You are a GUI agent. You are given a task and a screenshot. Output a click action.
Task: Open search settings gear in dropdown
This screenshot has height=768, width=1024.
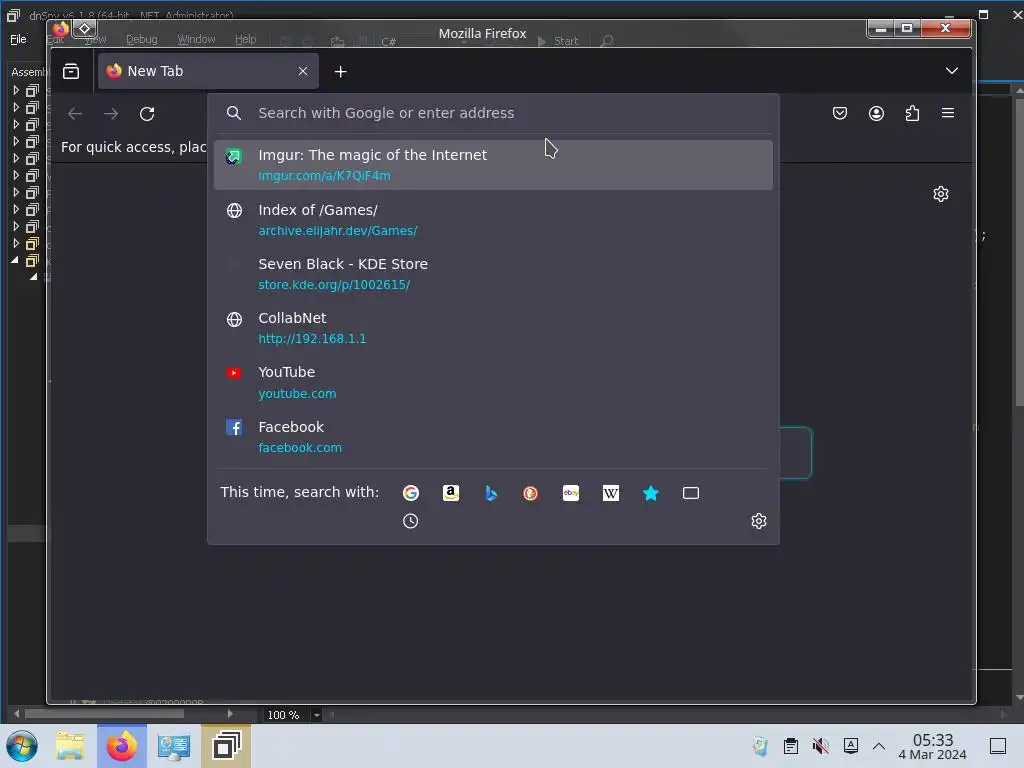(758, 521)
